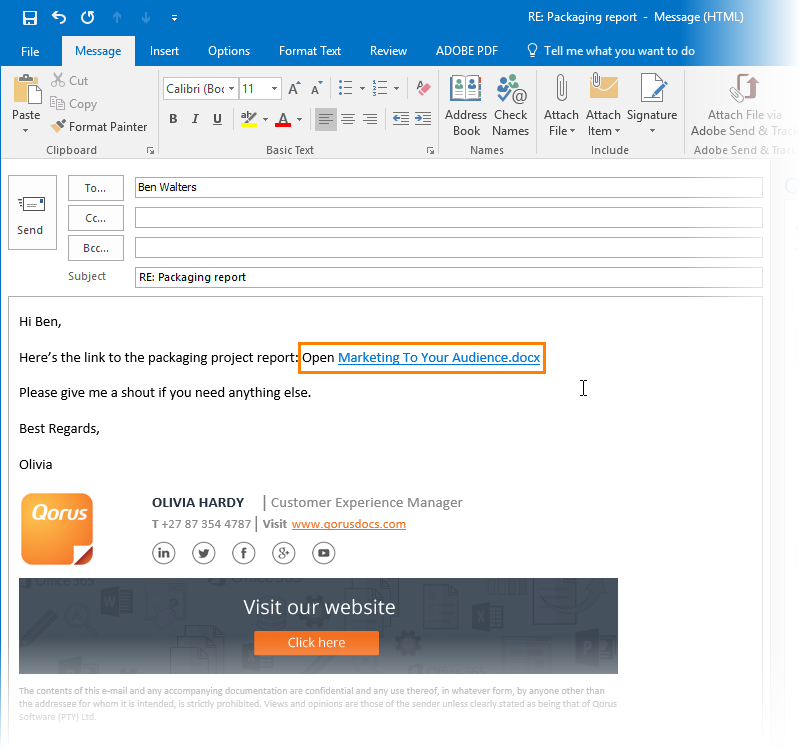The image size is (800, 750).
Task: Toggle Italic formatting
Action: (195, 119)
